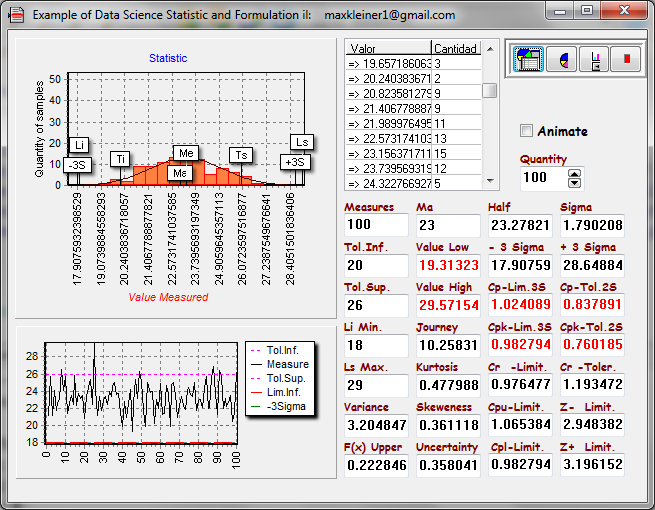Viewport: 655px width, 510px height.
Task: Click the application icon in title bar
Action: pyautogui.click(x=16, y=15)
